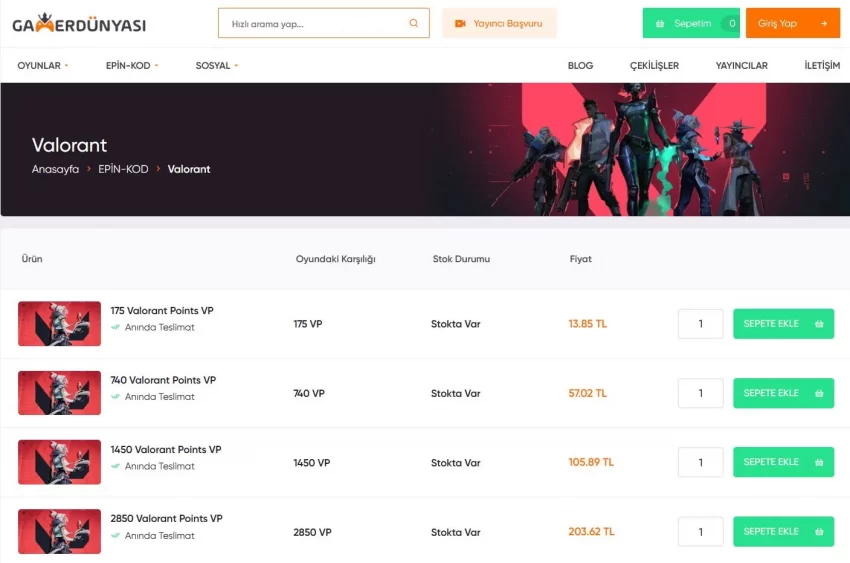Go to the ÇEKİLİŞLER page
The height and width of the screenshot is (563, 850).
point(654,66)
